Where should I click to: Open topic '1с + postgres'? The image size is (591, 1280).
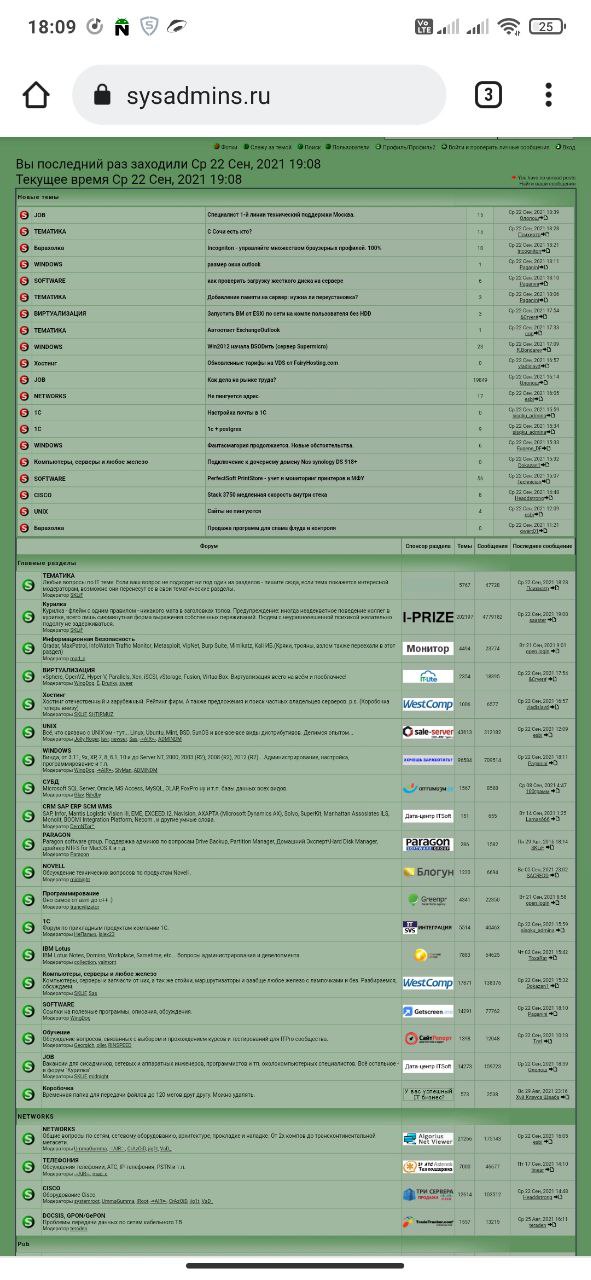226,429
